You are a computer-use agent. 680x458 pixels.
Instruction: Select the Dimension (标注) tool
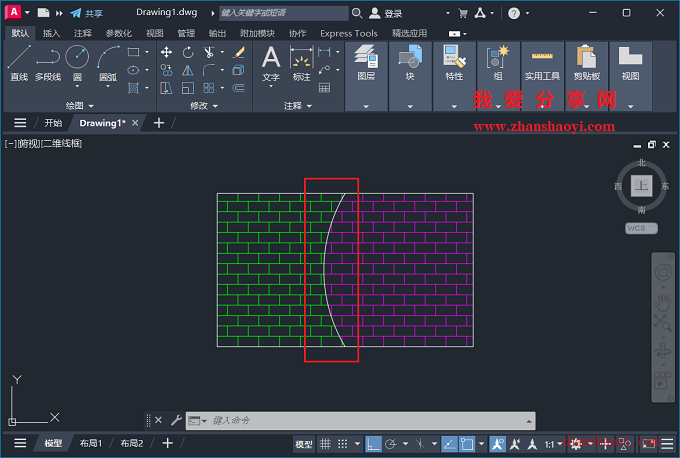click(301, 63)
